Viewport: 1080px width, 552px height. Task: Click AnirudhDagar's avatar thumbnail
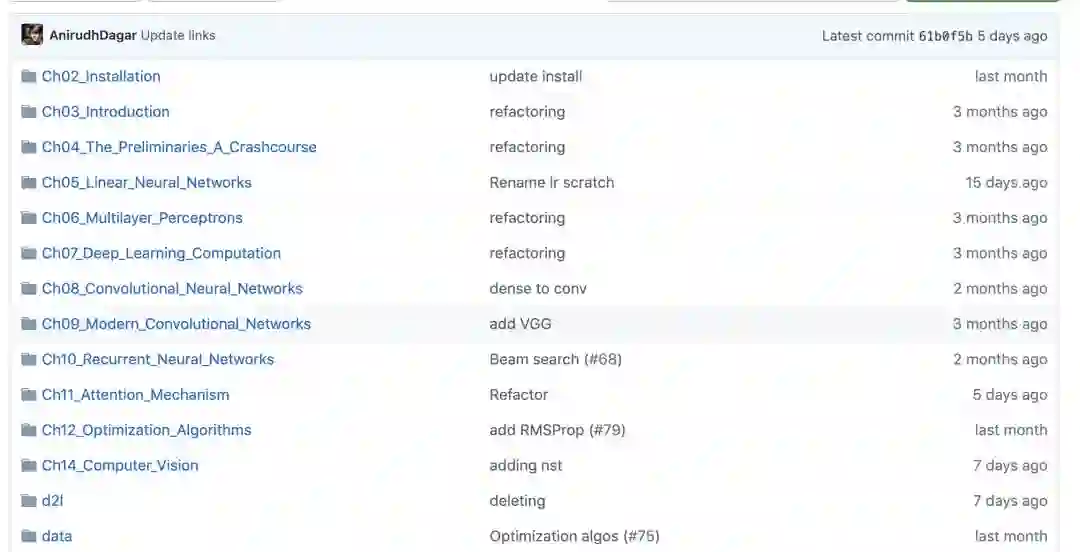coord(32,35)
